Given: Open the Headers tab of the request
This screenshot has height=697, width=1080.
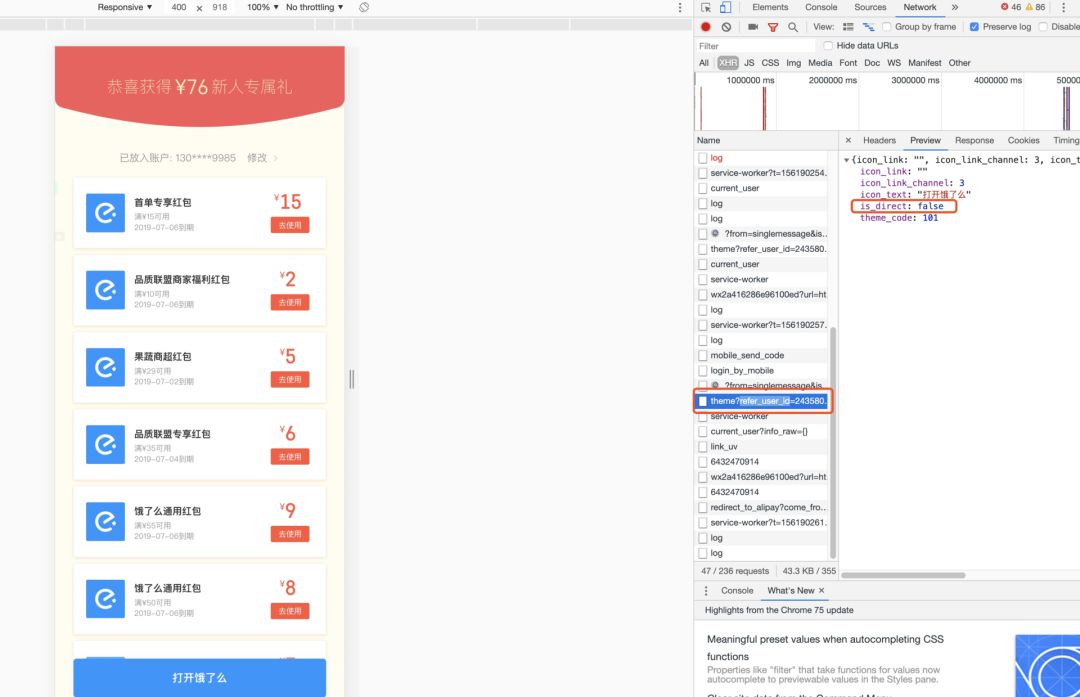Looking at the screenshot, I should point(880,140).
